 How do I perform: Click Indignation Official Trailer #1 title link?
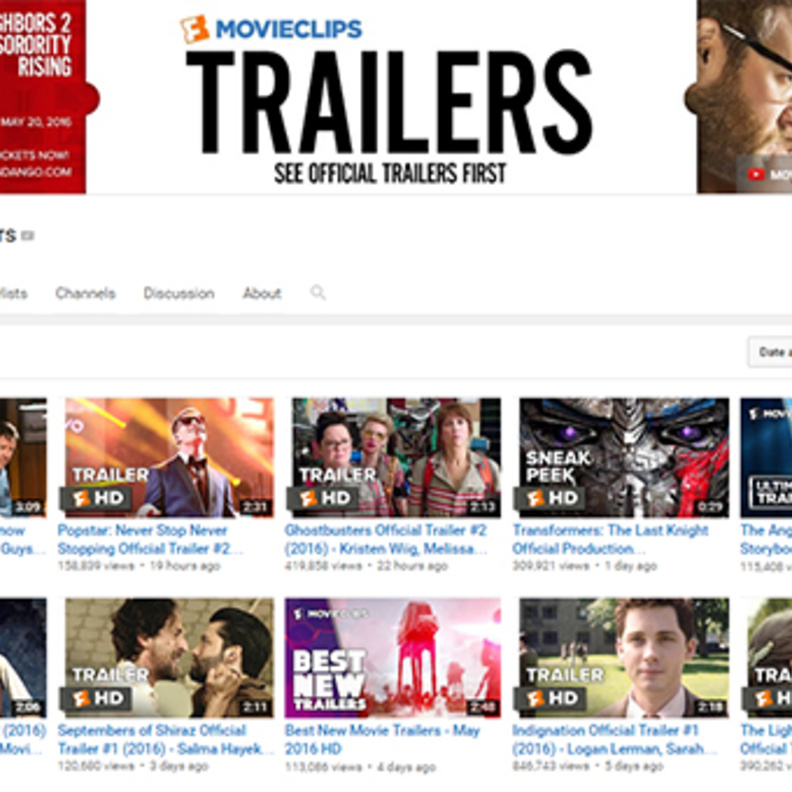615,739
